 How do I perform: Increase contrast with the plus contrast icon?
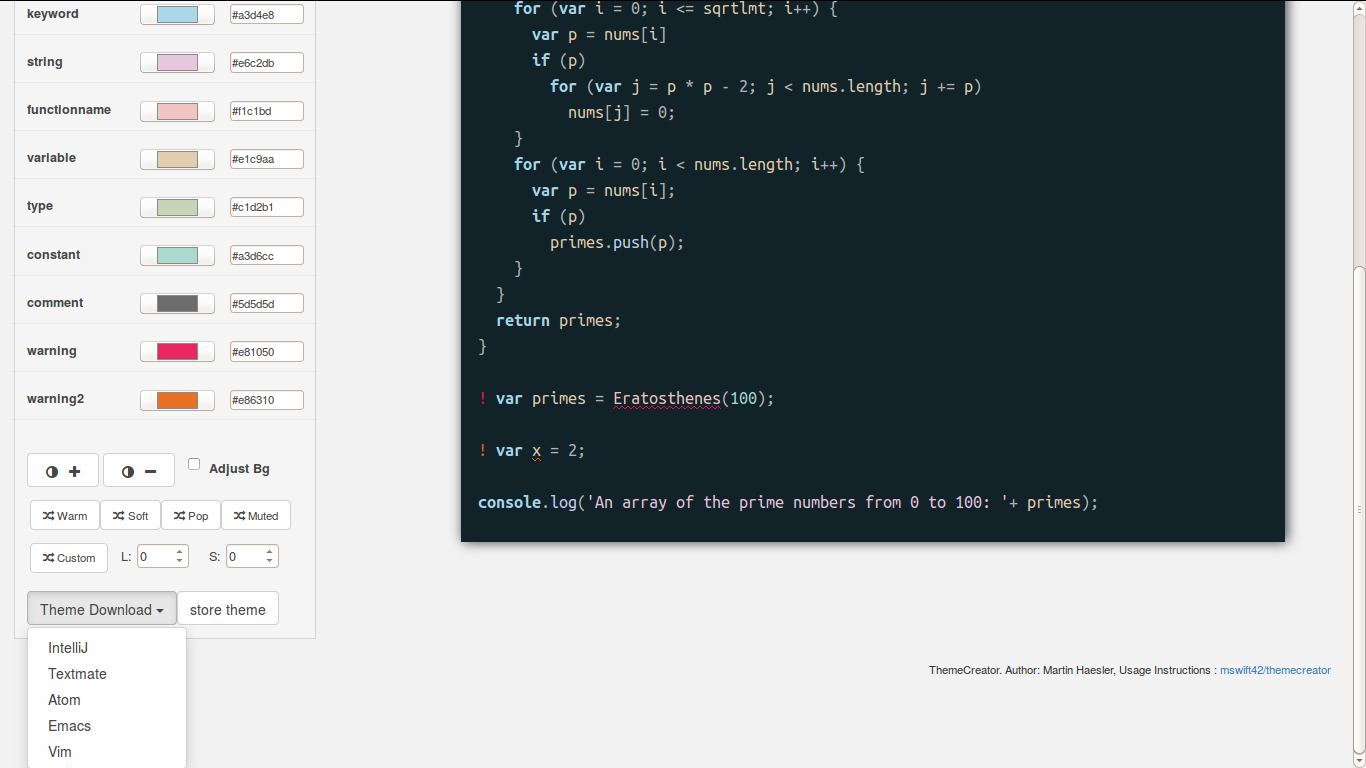(x=62, y=470)
